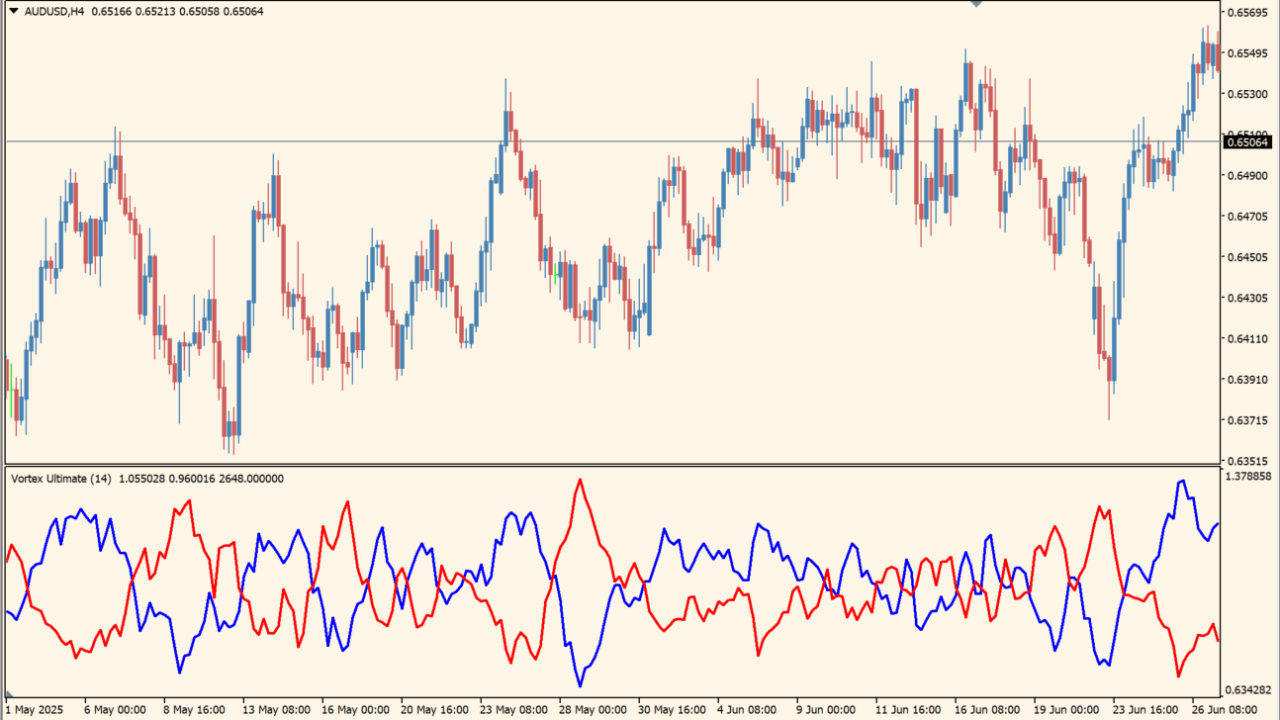Screen dimensions: 1280x720
Task: Click the chart shift marker at top
Action: (x=976, y=4)
